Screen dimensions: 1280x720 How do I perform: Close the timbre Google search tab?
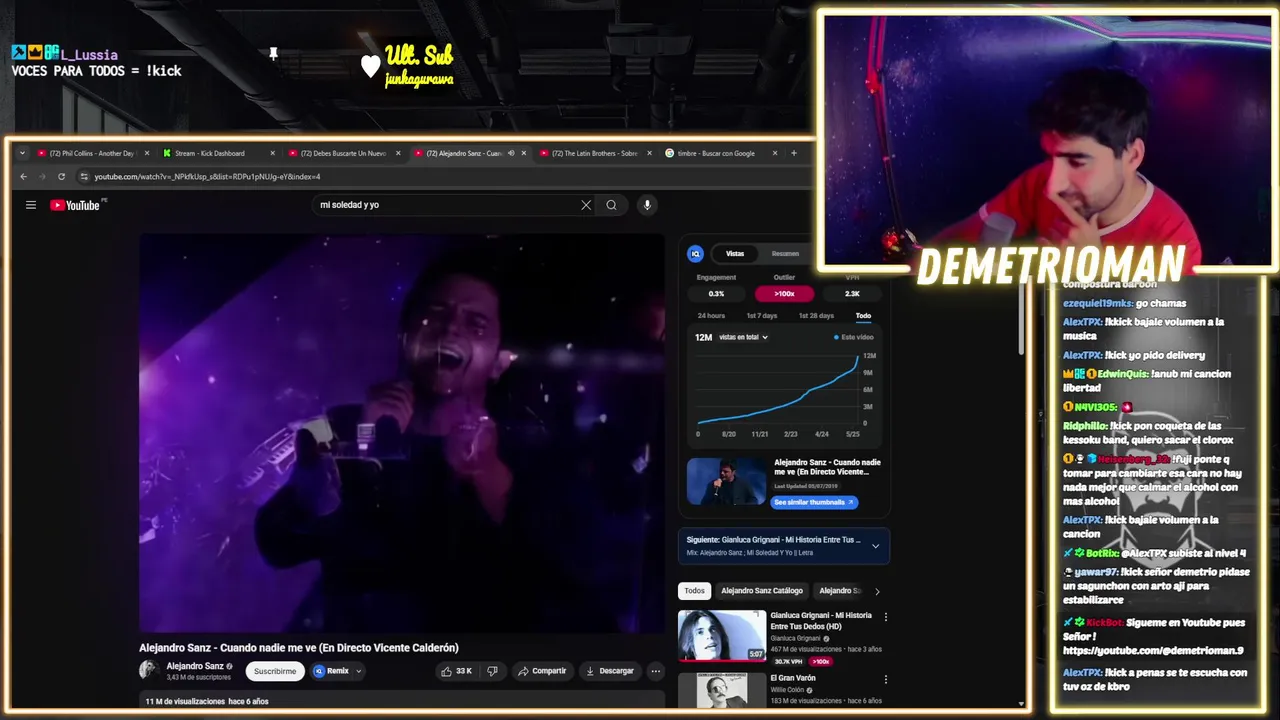click(x=775, y=153)
